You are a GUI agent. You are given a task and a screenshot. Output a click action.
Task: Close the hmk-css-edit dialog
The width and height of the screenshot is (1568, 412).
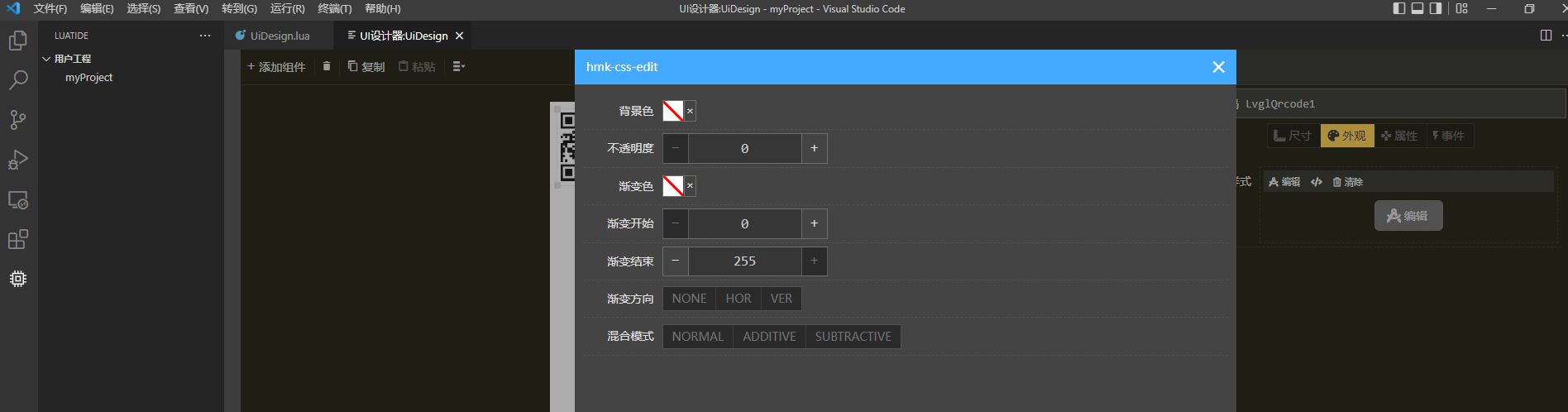click(1218, 67)
